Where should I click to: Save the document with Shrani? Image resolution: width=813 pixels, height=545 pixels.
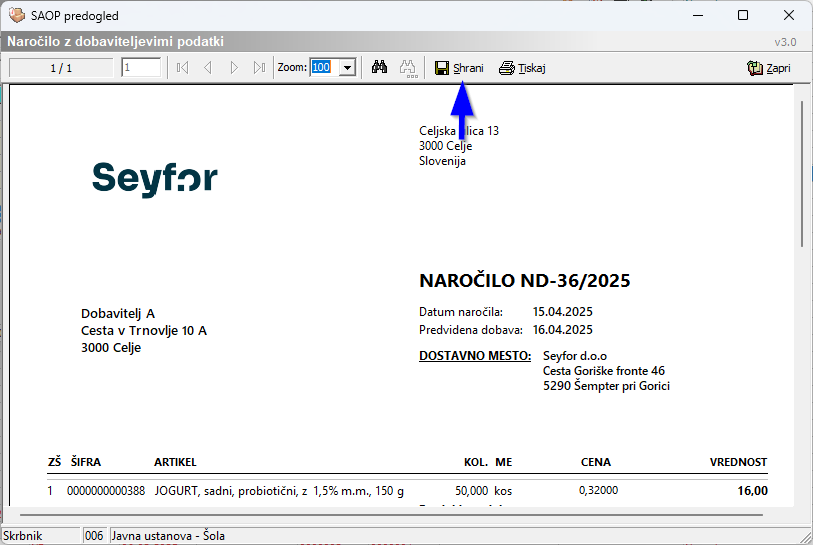[459, 68]
